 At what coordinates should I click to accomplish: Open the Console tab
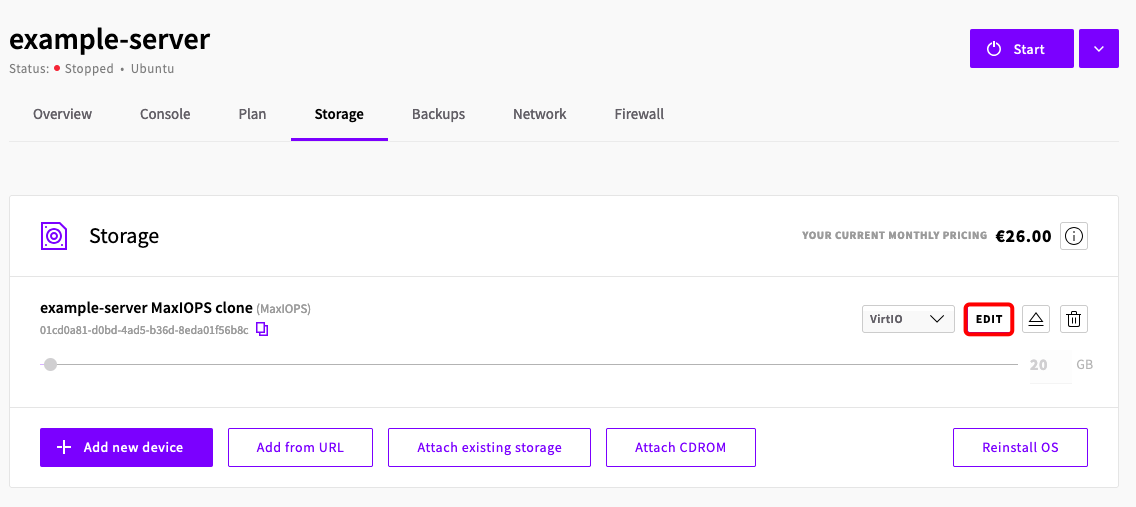pos(165,114)
